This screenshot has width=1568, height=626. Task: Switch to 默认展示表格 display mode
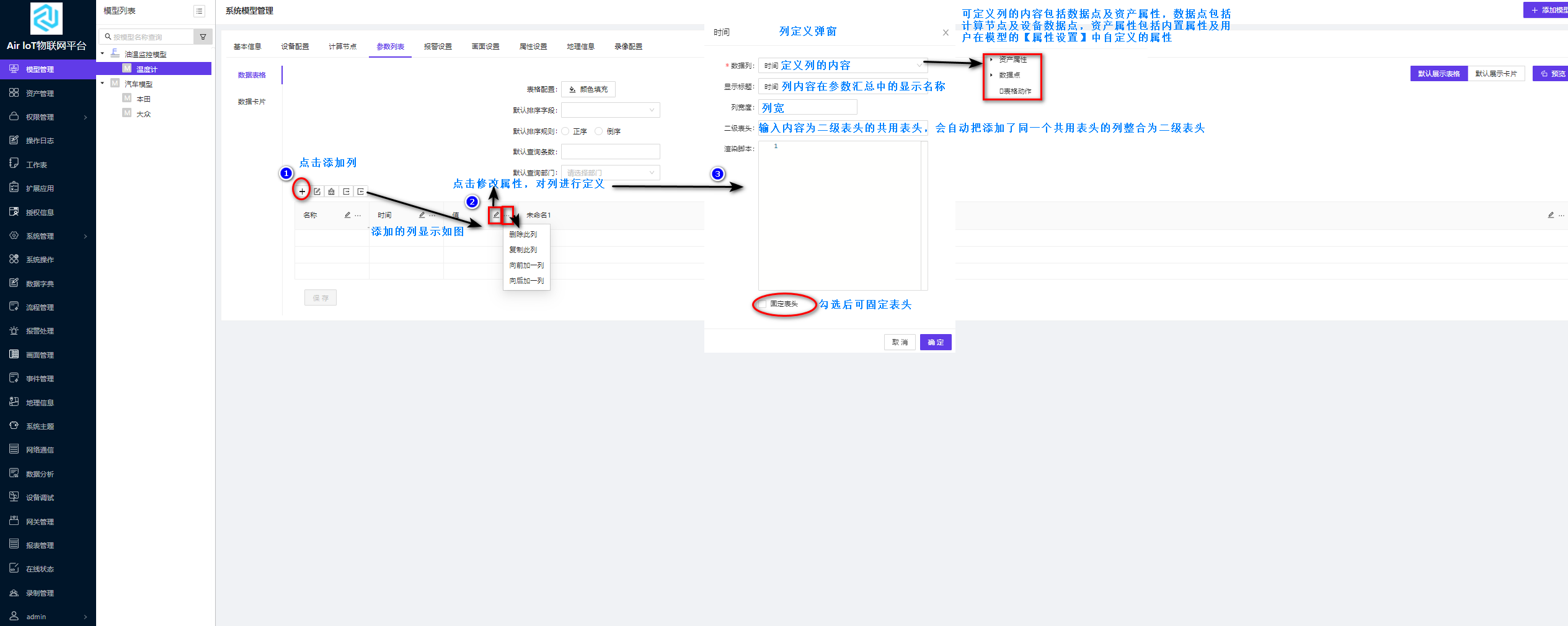point(1439,74)
